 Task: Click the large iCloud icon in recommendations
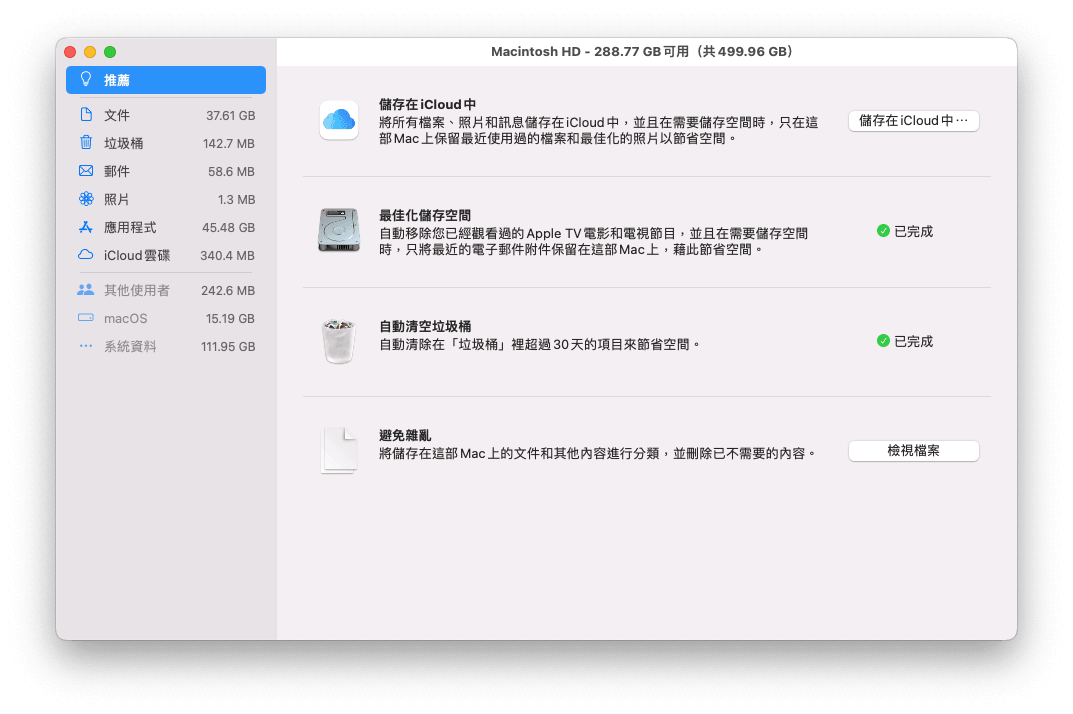tap(338, 121)
